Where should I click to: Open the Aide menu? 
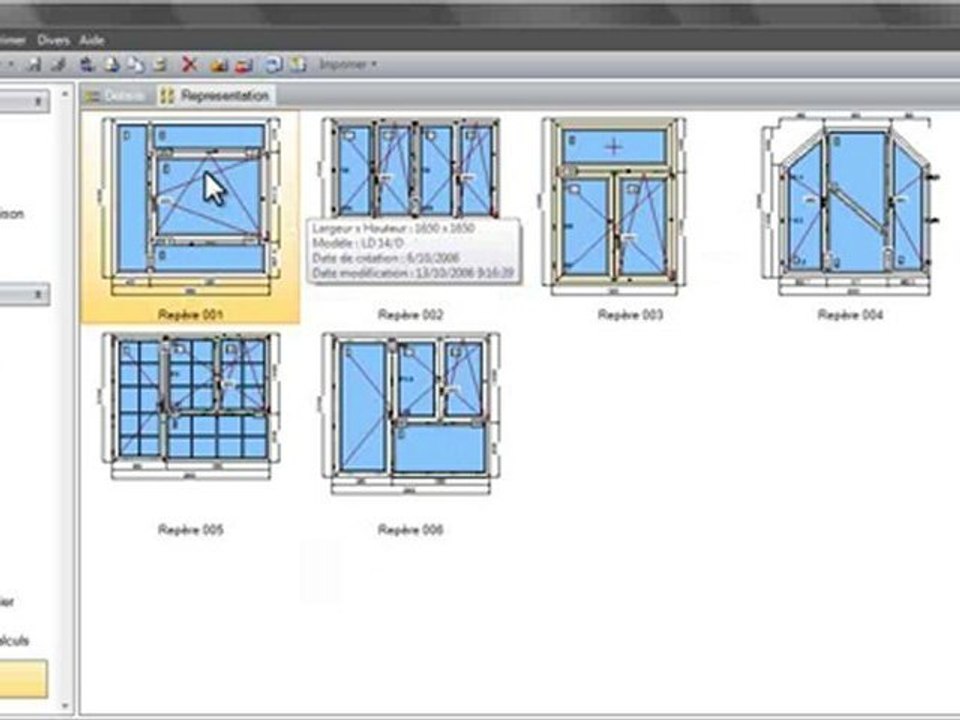tap(92, 40)
